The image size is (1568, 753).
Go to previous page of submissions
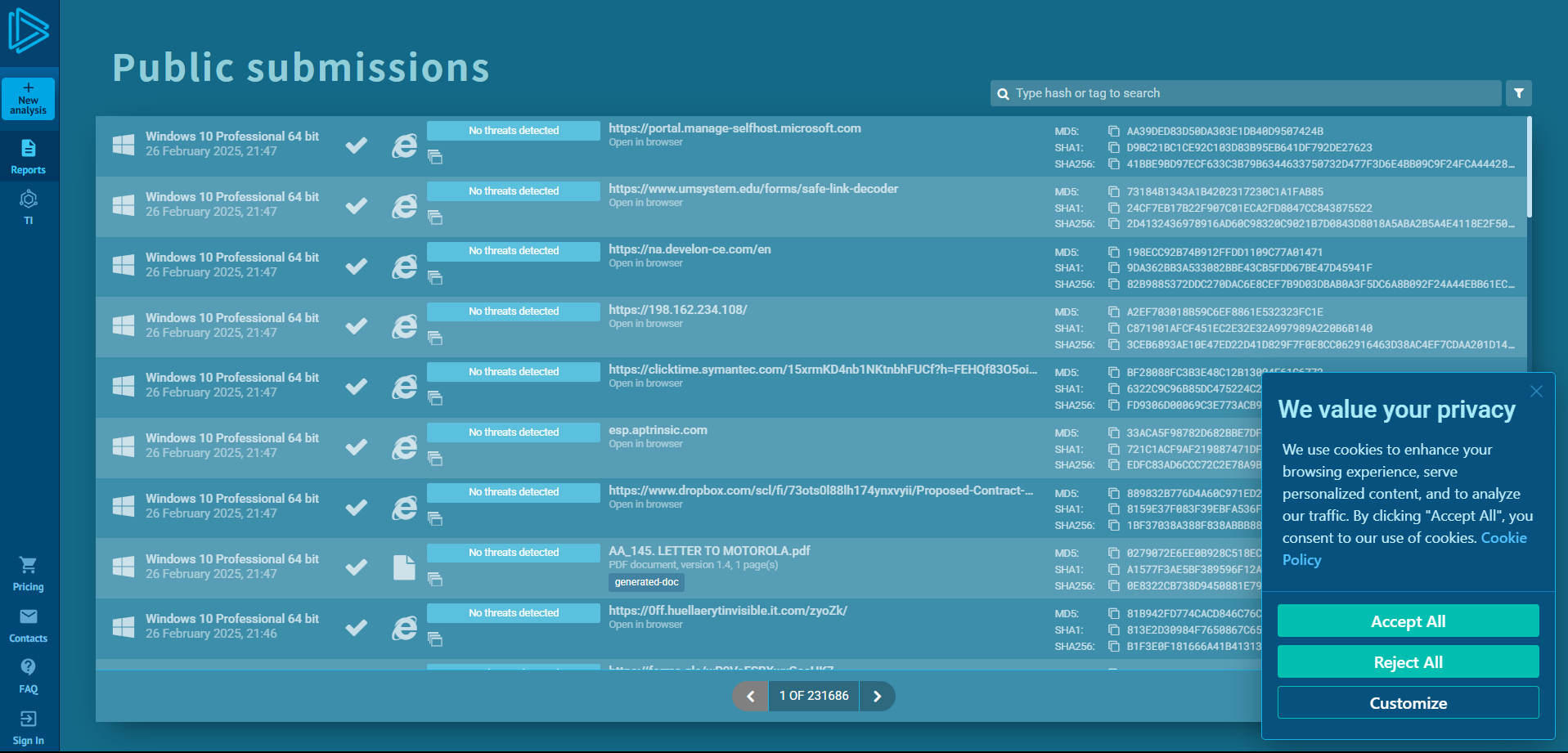pos(751,696)
